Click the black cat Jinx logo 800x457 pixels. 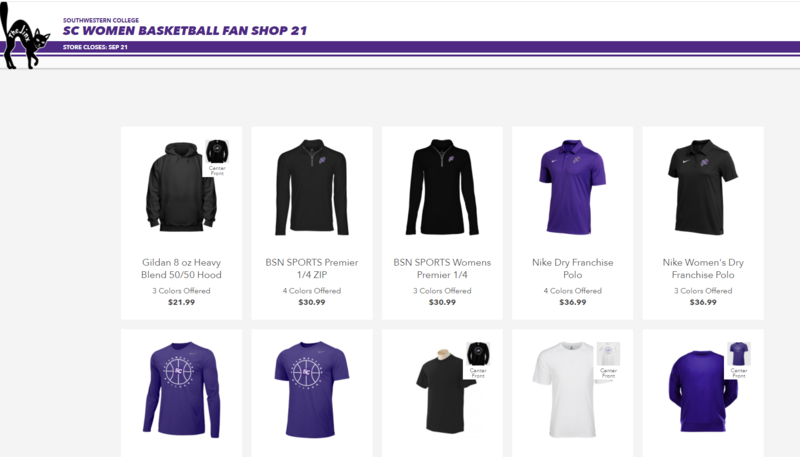(x=25, y=36)
